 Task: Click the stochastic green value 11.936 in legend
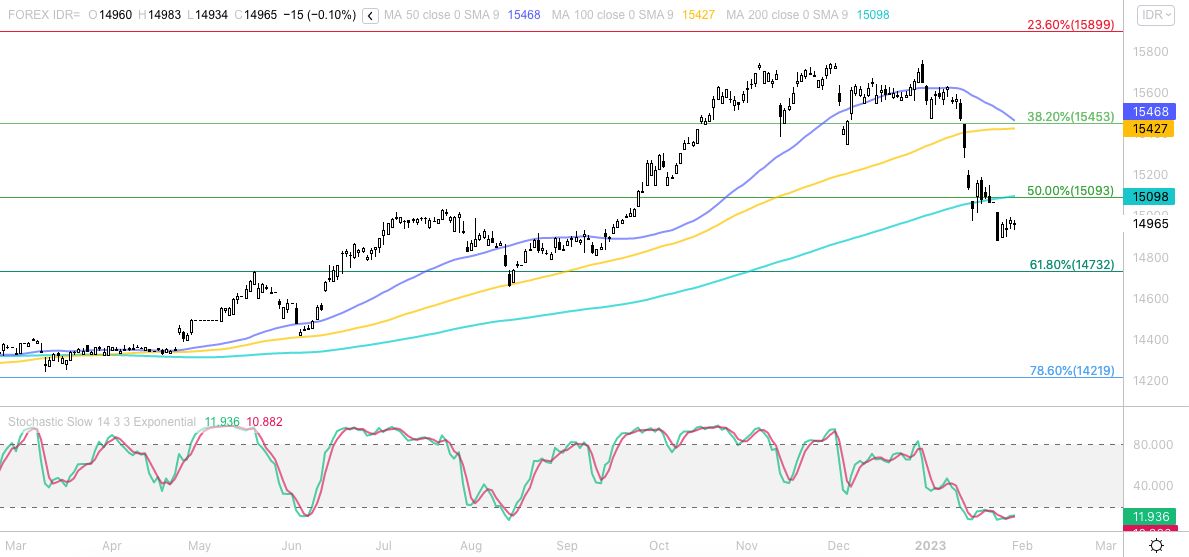click(x=220, y=421)
